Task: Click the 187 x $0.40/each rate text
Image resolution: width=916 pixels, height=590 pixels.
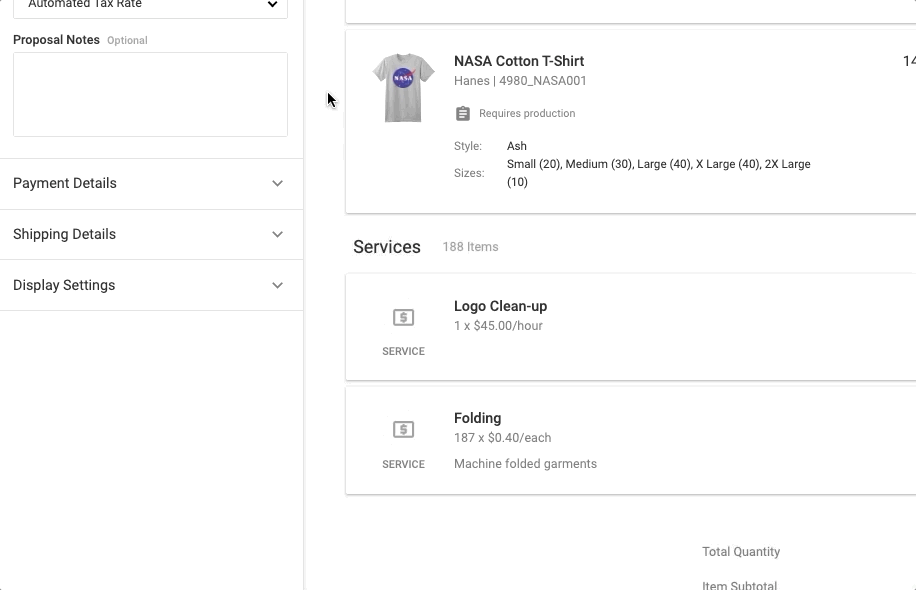Action: [502, 438]
